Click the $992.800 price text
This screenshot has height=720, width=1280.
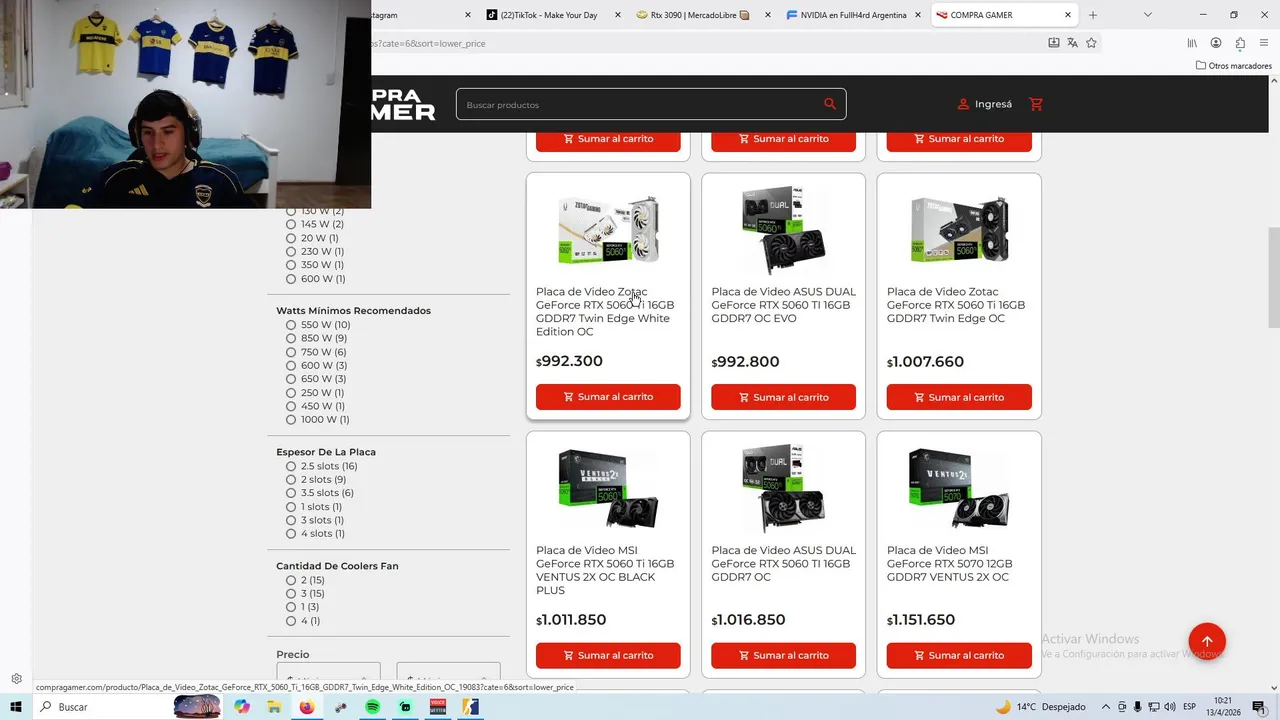(x=745, y=362)
